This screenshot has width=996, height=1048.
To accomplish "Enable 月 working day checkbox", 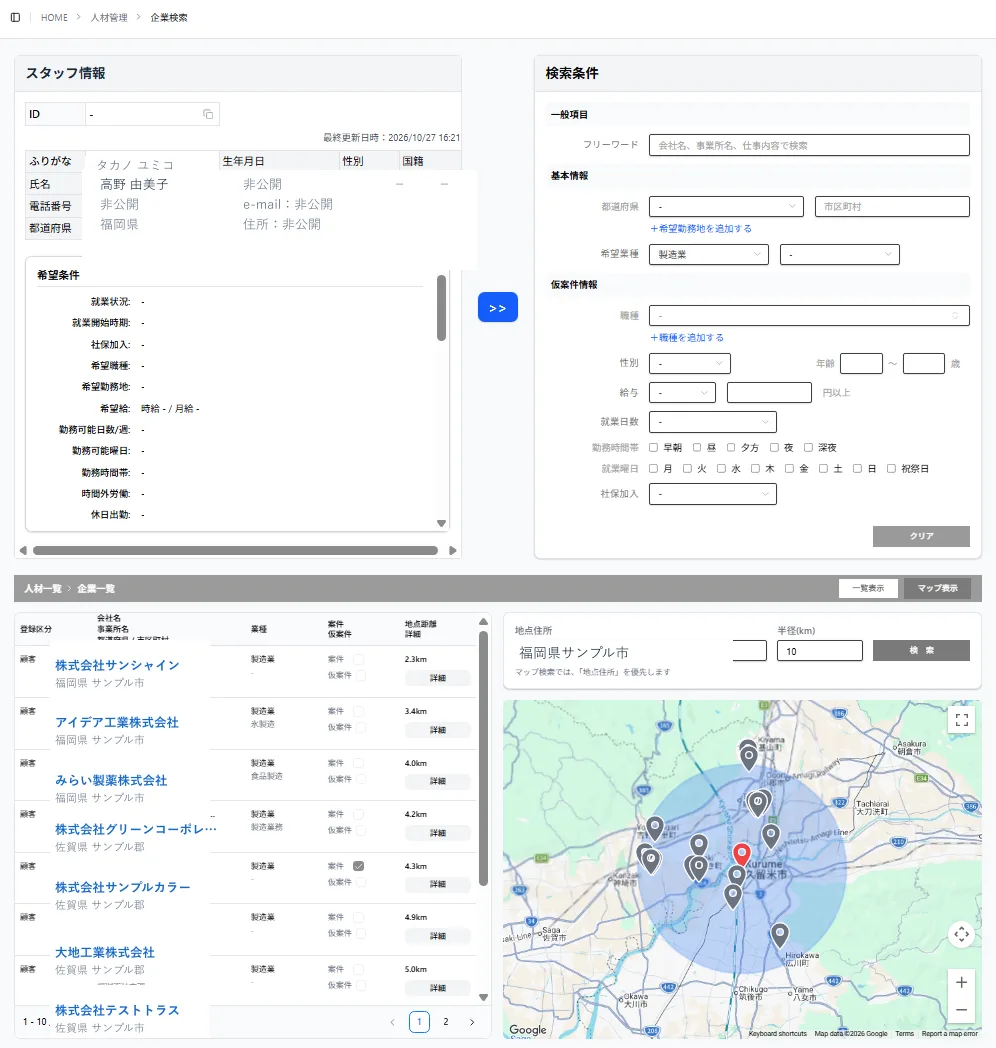I will [x=654, y=469].
